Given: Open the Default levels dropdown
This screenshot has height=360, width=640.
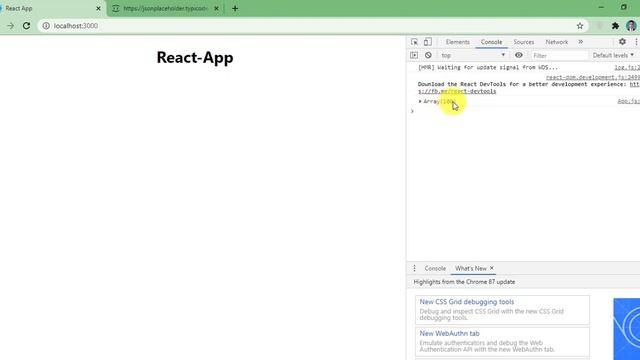Looking at the screenshot, I should (613, 55).
